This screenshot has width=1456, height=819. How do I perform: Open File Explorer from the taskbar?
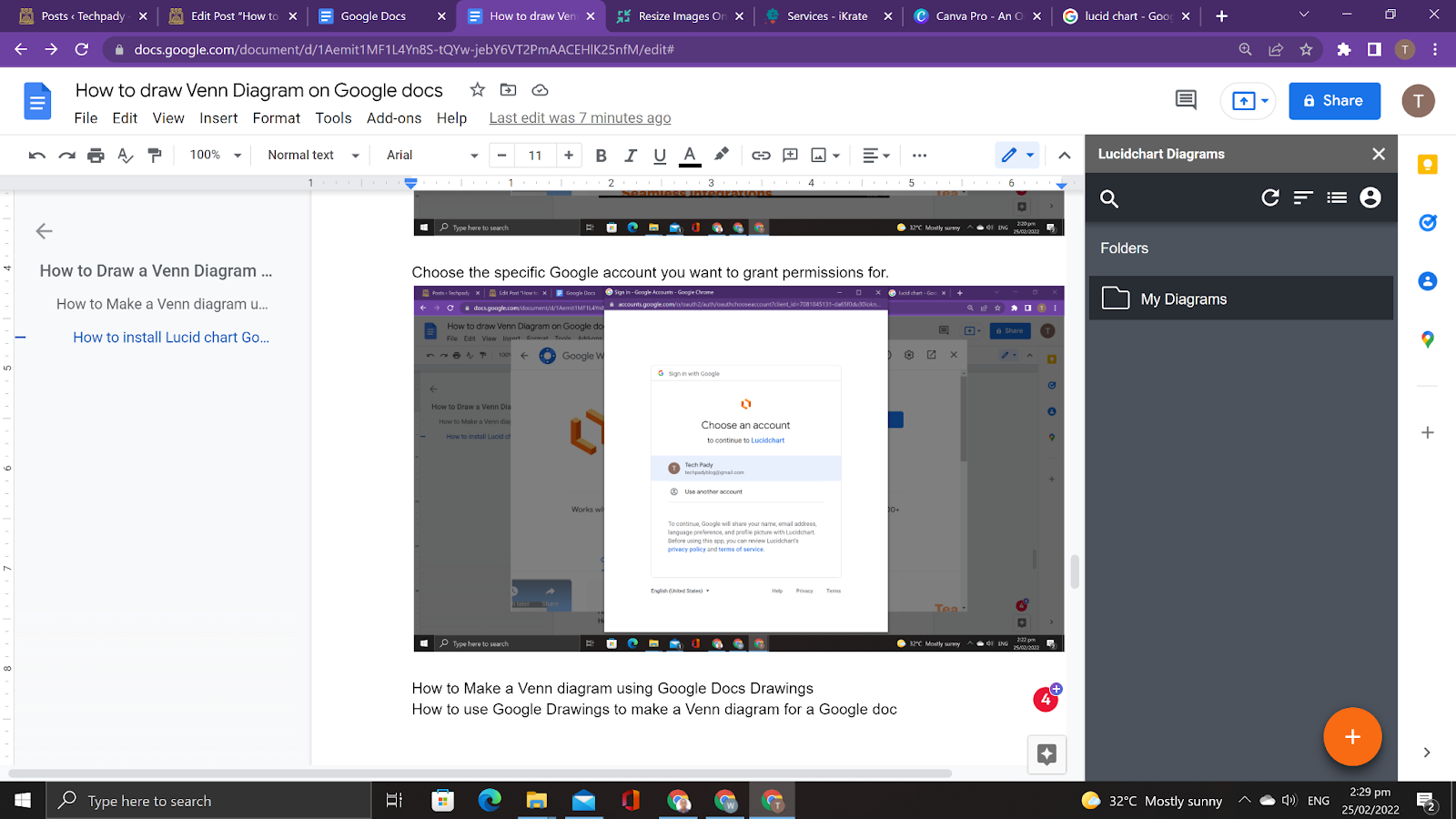536,801
